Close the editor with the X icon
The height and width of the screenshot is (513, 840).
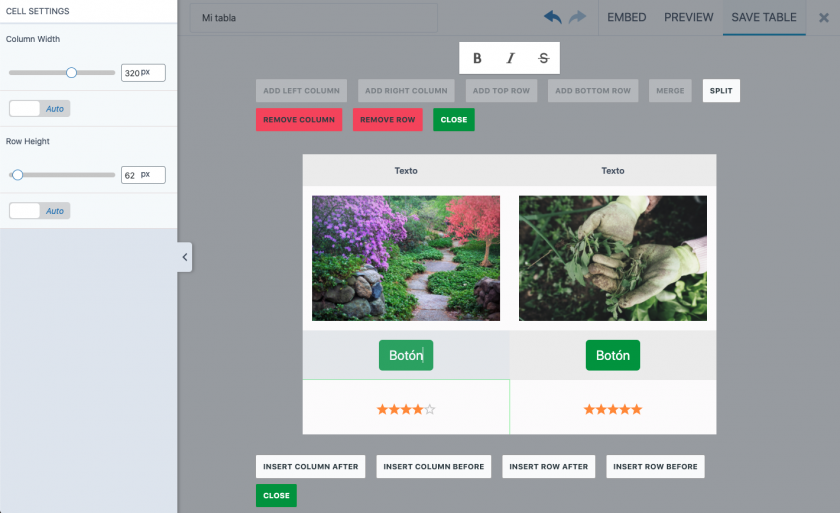(x=823, y=17)
